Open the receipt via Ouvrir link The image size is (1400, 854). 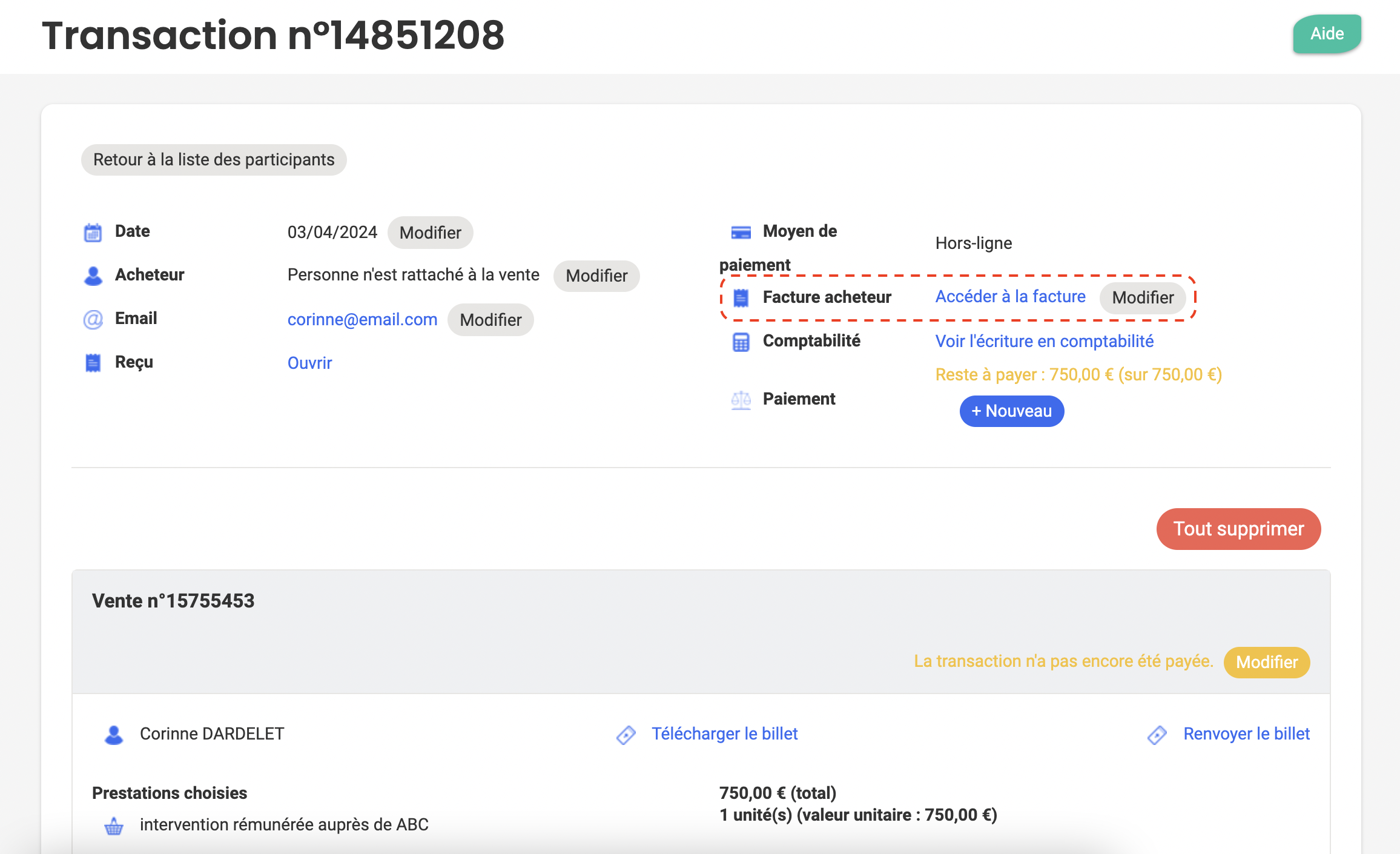309,363
